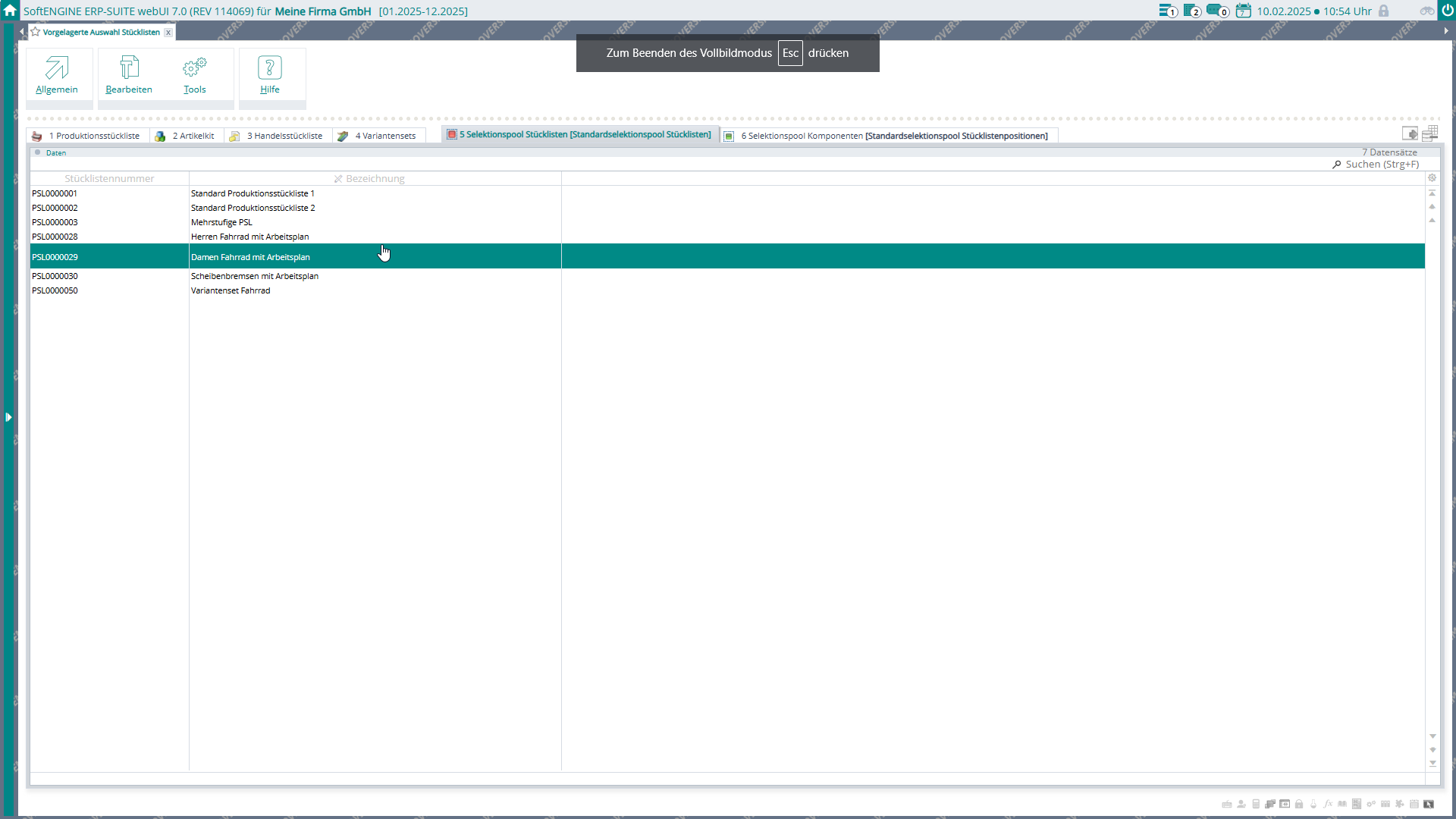Expand the left sidebar arrow
The width and height of the screenshot is (1456, 819).
click(8, 417)
